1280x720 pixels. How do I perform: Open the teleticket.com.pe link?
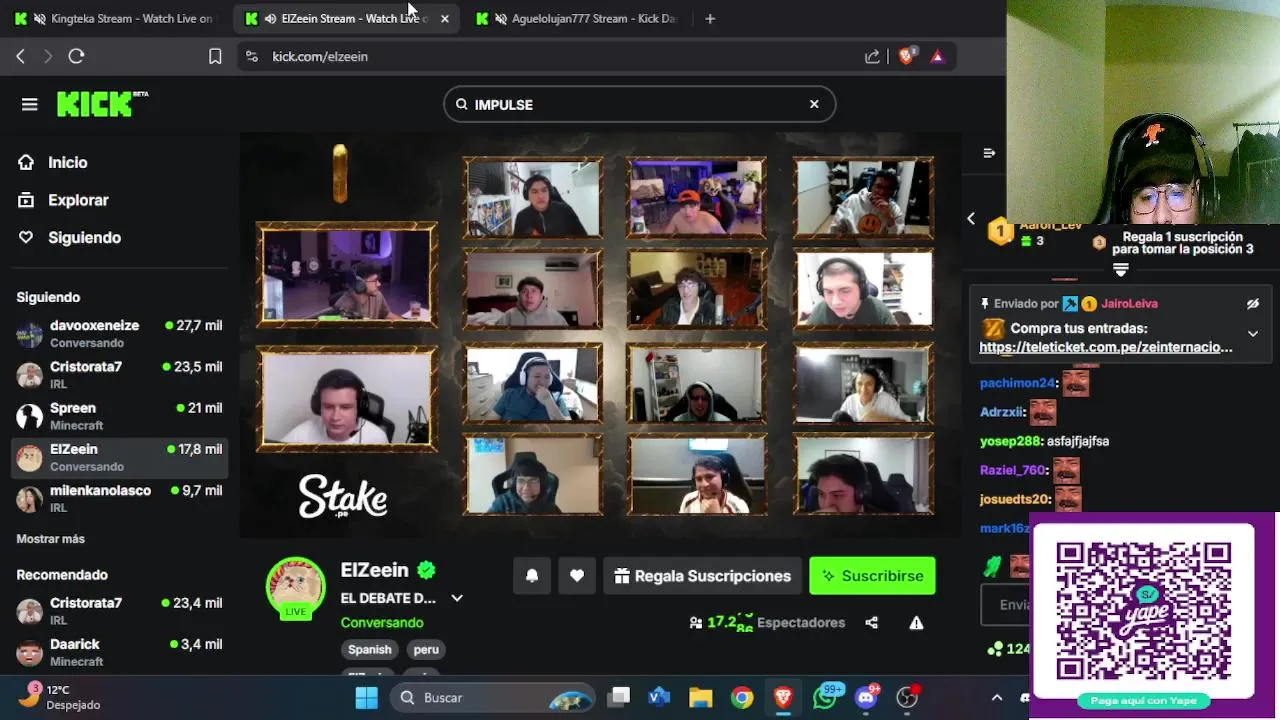click(x=1106, y=347)
